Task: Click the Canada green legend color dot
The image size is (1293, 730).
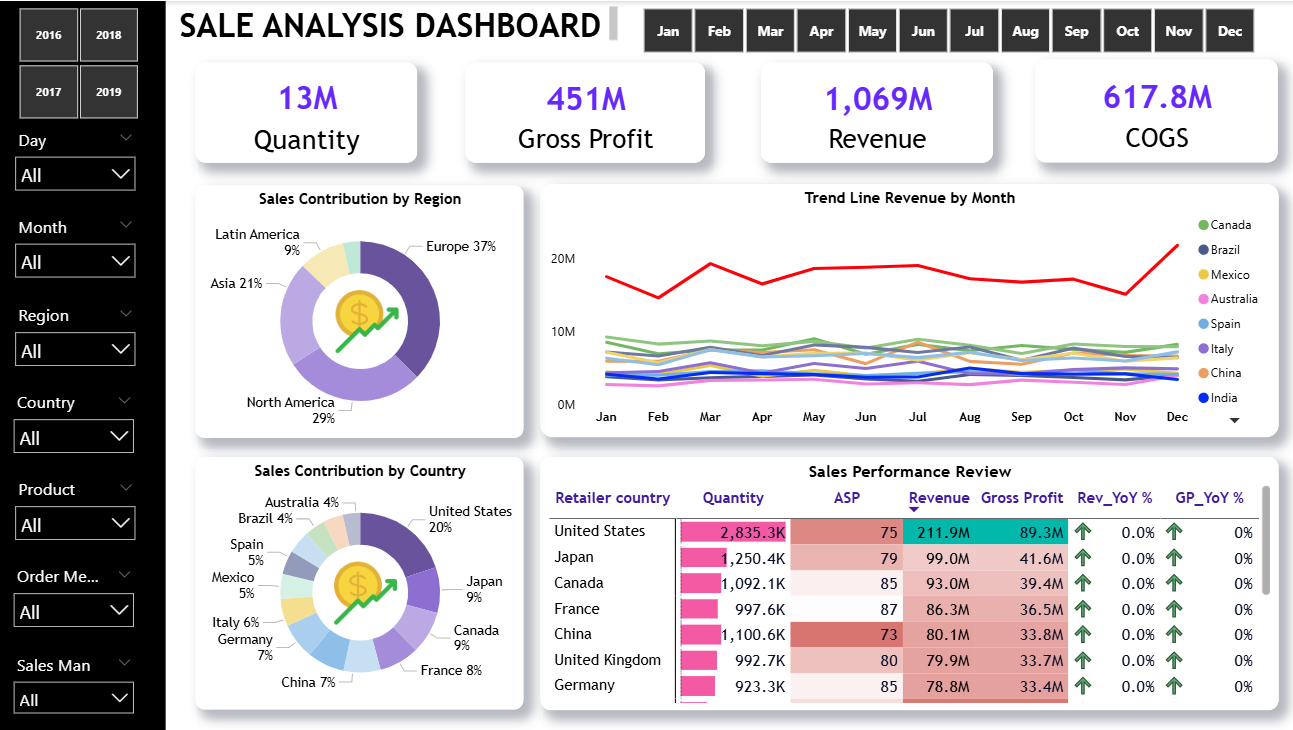Action: tap(1204, 225)
